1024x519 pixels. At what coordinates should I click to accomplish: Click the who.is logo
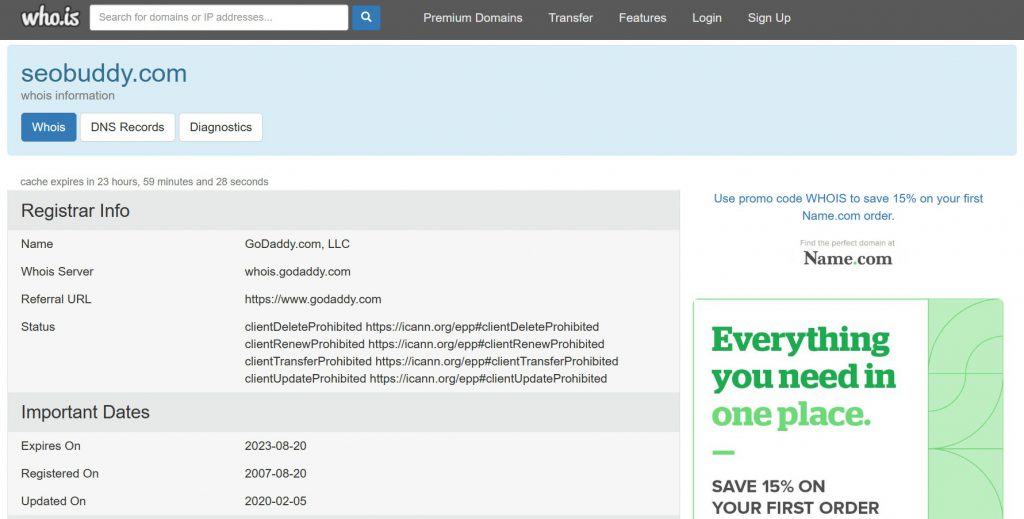pos(50,17)
